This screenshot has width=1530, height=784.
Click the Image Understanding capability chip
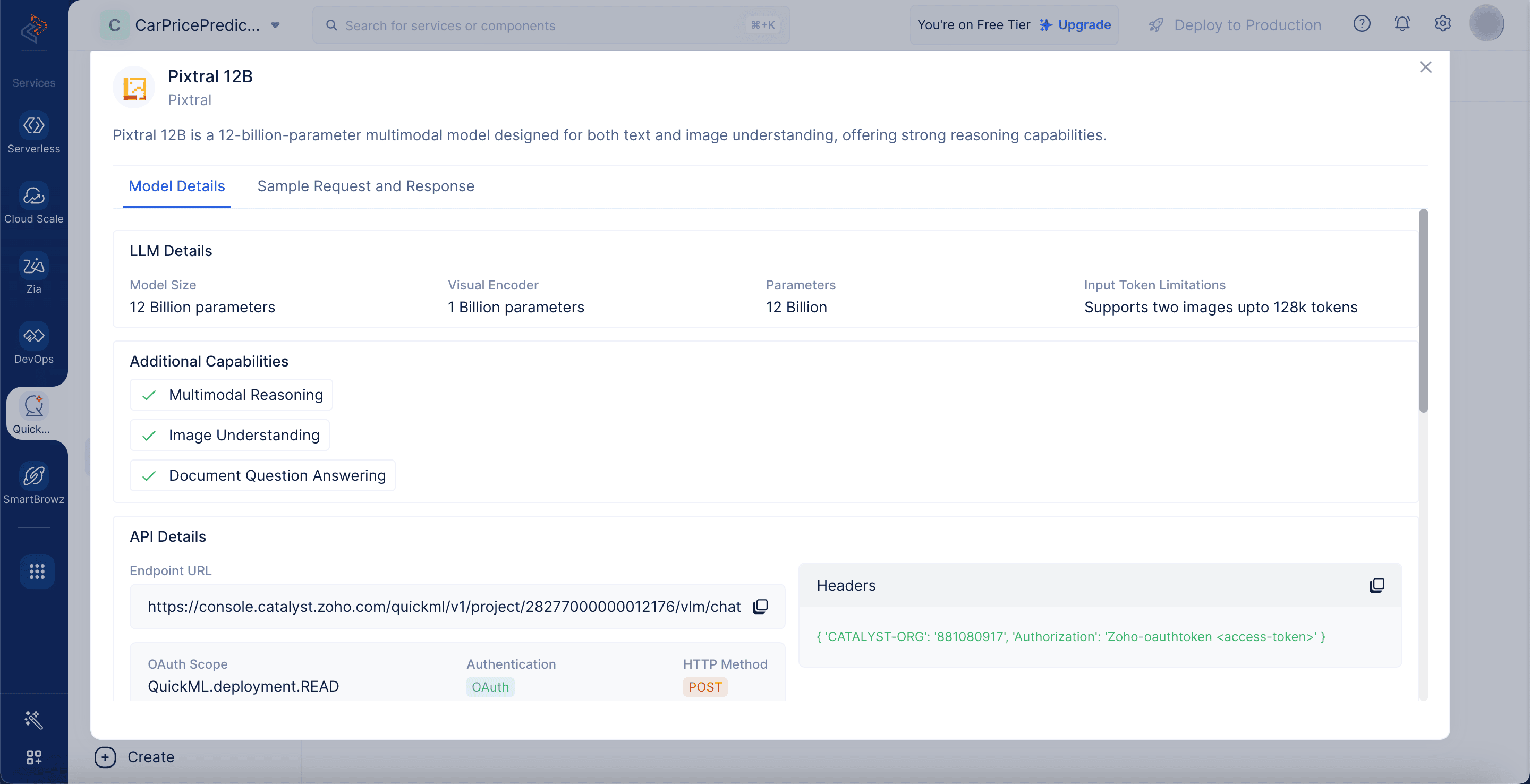click(x=230, y=435)
